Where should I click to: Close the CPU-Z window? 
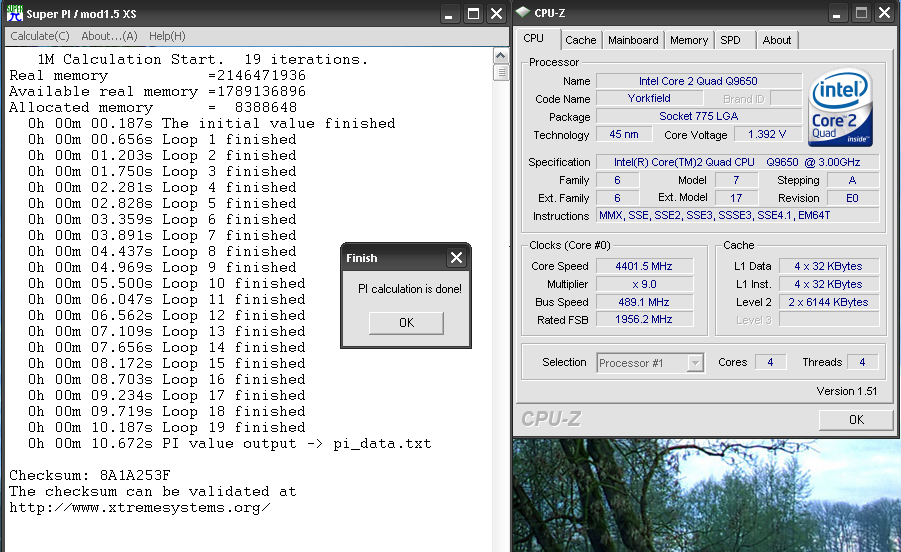pyautogui.click(x=885, y=13)
